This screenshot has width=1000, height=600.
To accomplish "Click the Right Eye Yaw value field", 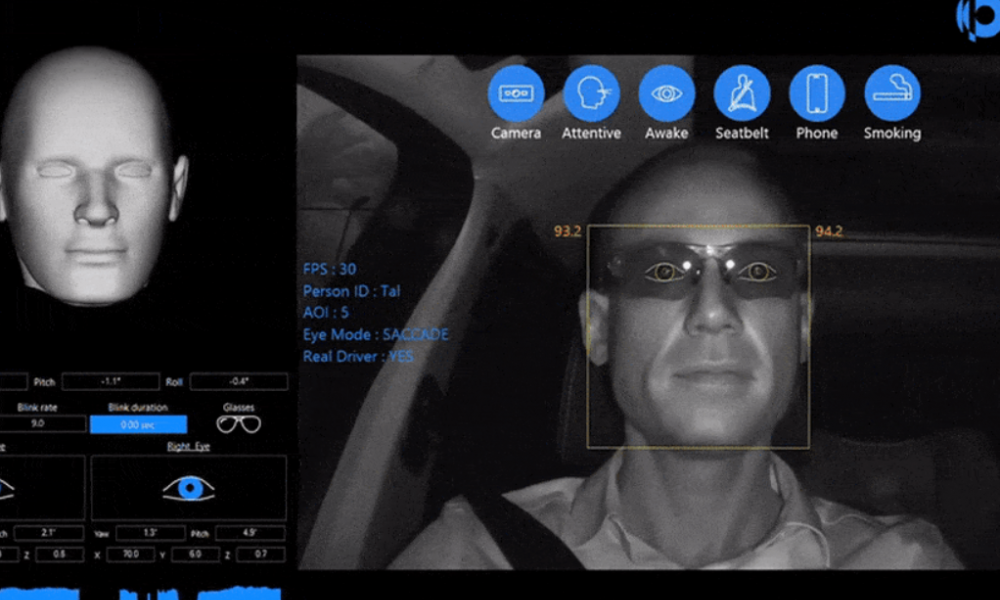I will tap(151, 533).
